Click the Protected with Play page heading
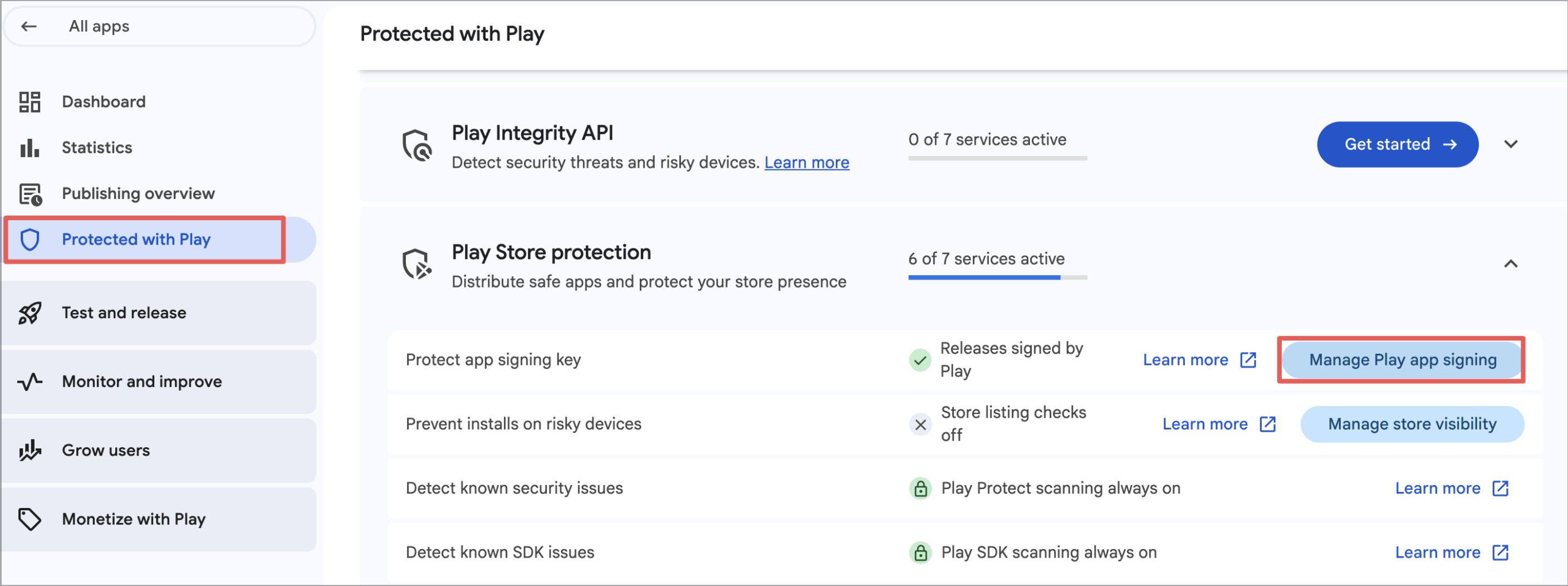The width and height of the screenshot is (1568, 586). coord(452,34)
